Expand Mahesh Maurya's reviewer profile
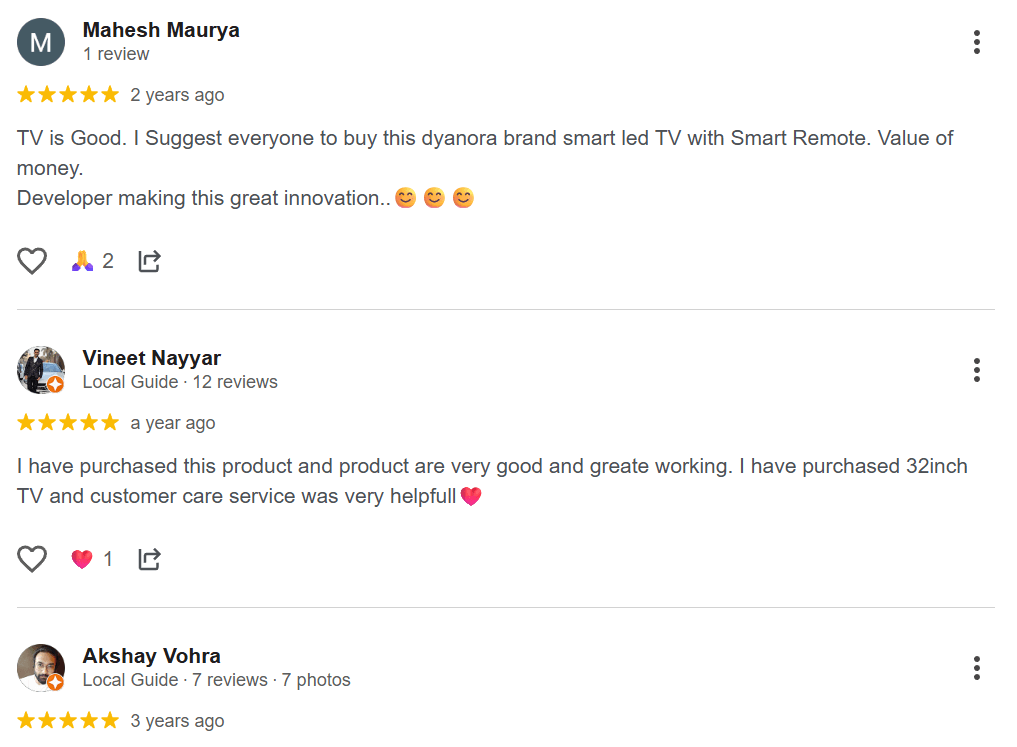 [41, 42]
